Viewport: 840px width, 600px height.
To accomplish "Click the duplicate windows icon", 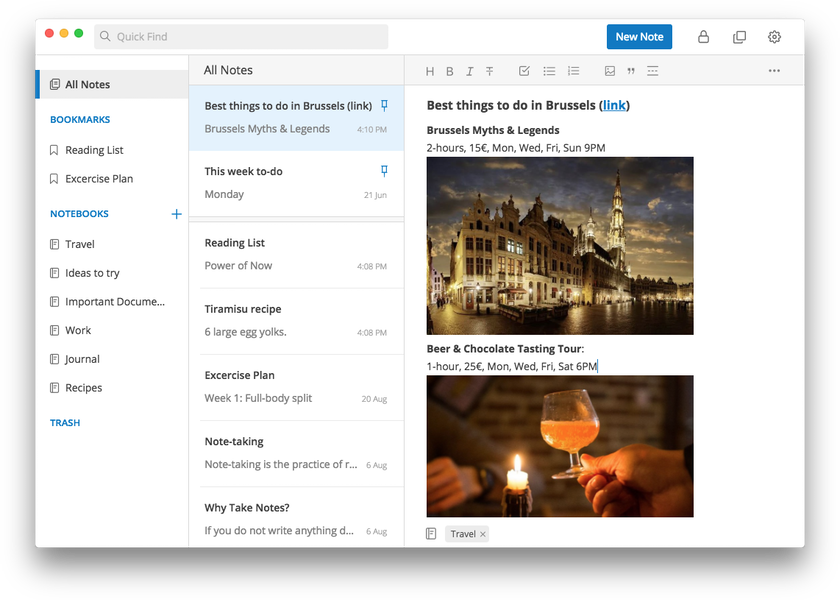I will [x=739, y=37].
